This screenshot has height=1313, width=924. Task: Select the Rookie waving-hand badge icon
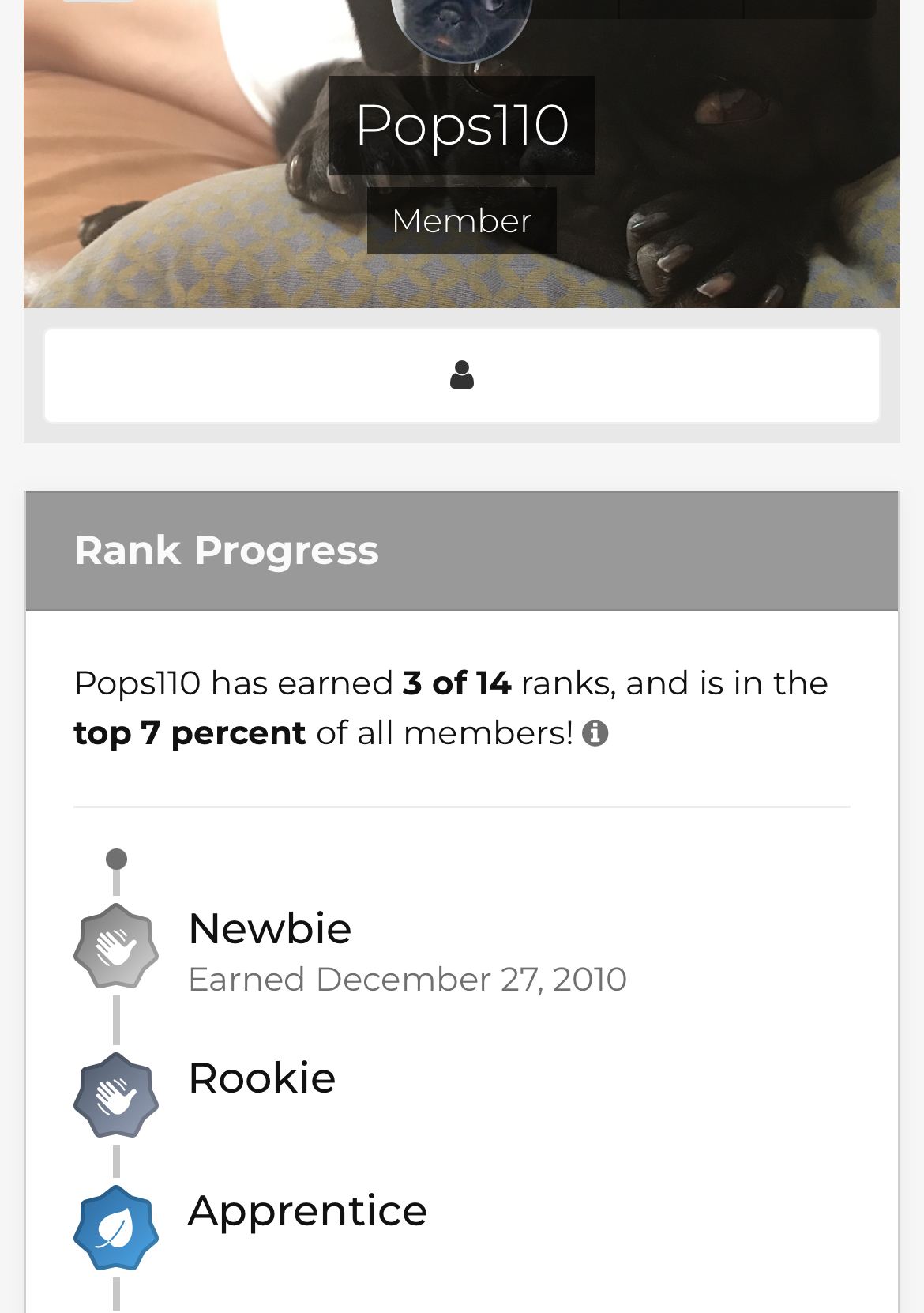(x=116, y=1096)
